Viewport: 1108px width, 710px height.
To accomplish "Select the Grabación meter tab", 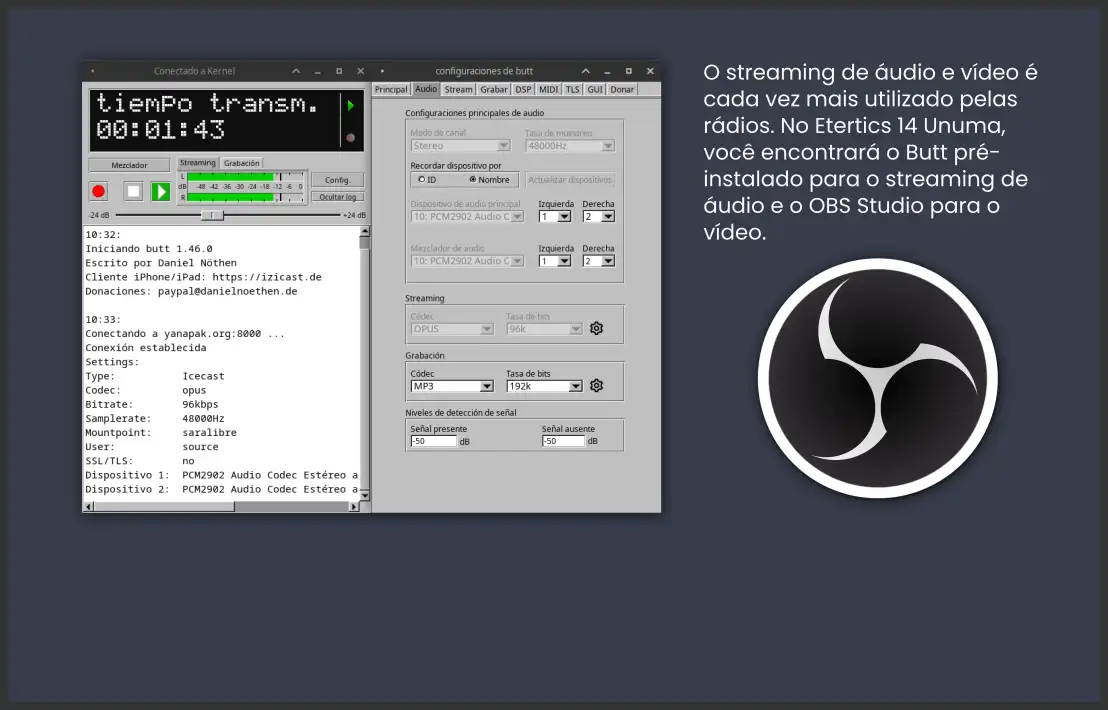I will point(242,163).
